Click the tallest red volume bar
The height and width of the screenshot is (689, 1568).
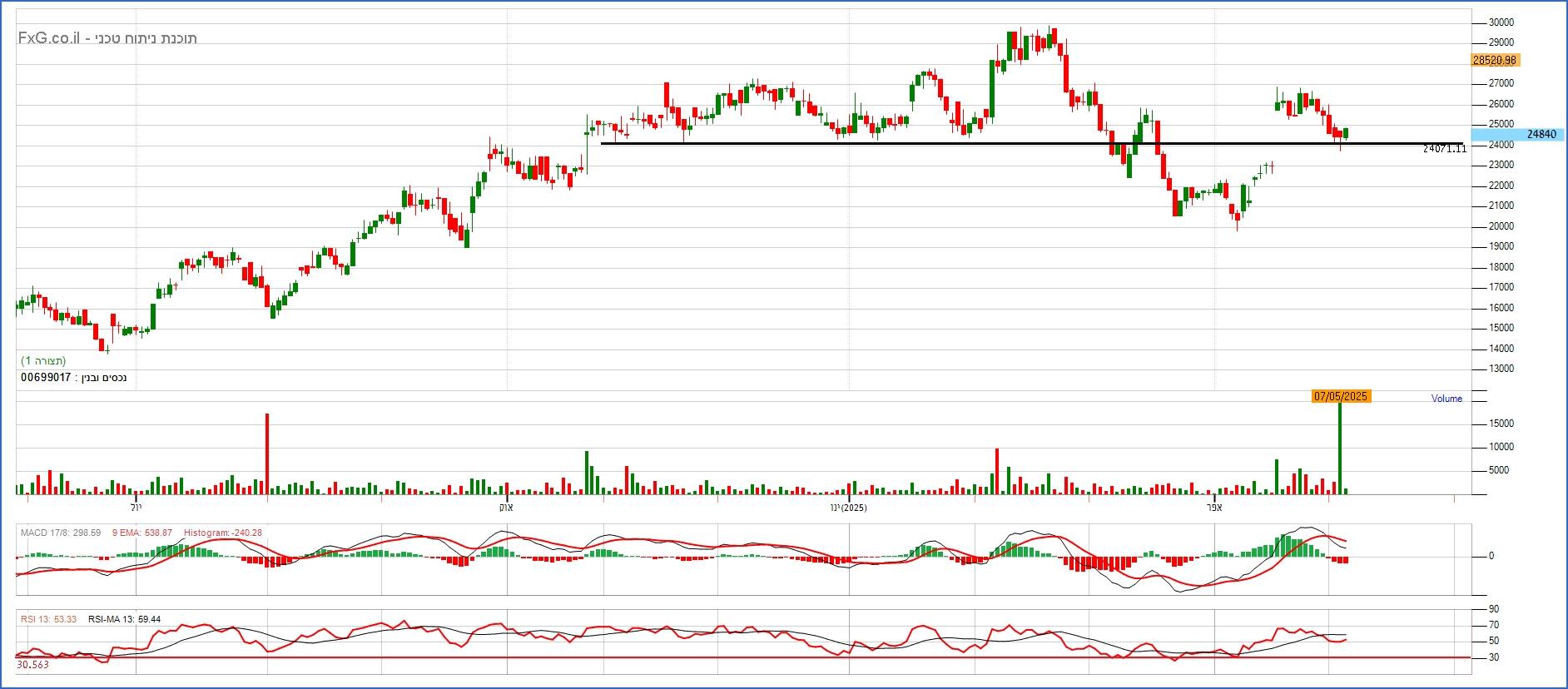(x=267, y=454)
